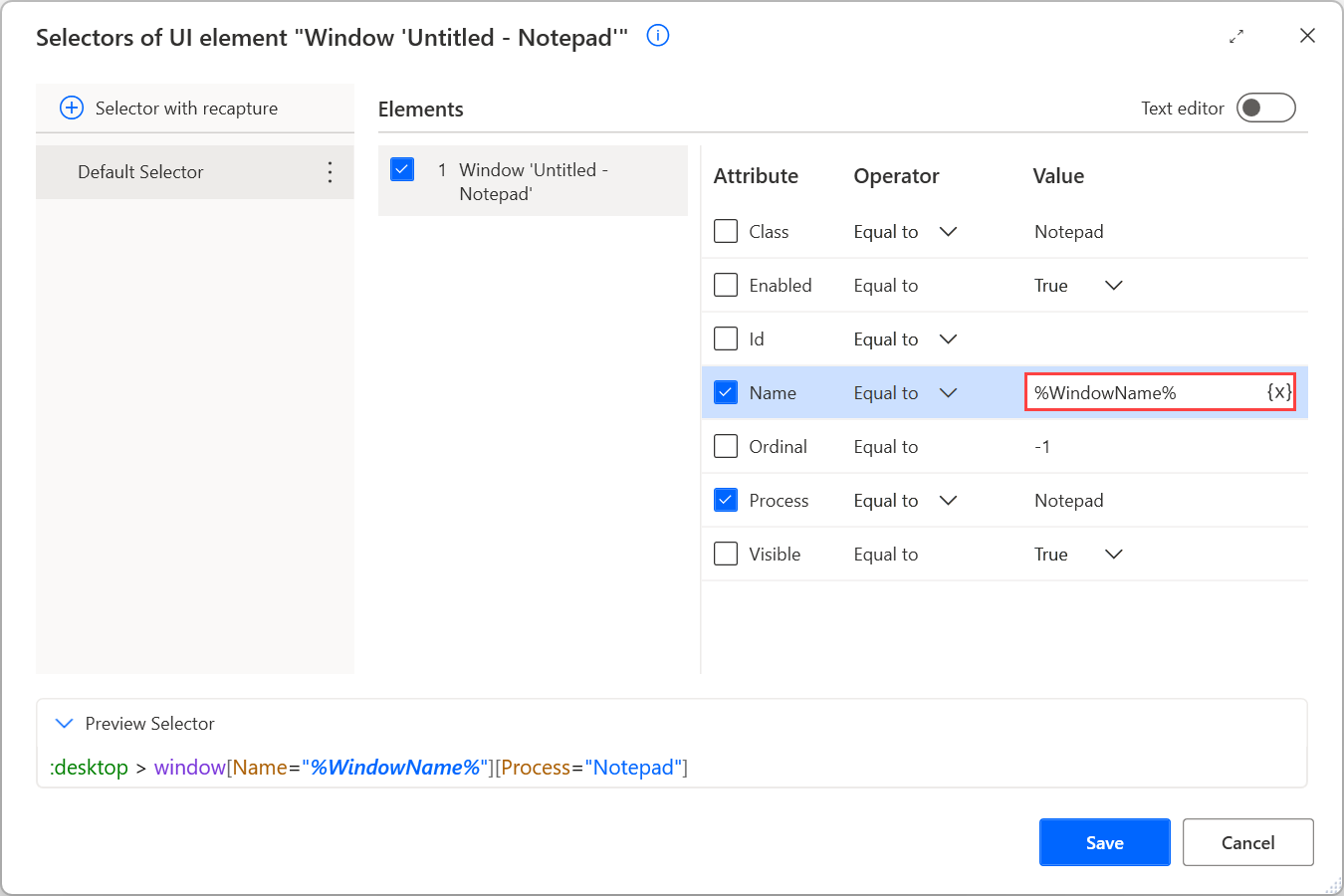Enable the Text editor toggle
Viewport: 1344px width, 896px height.
point(1265,108)
